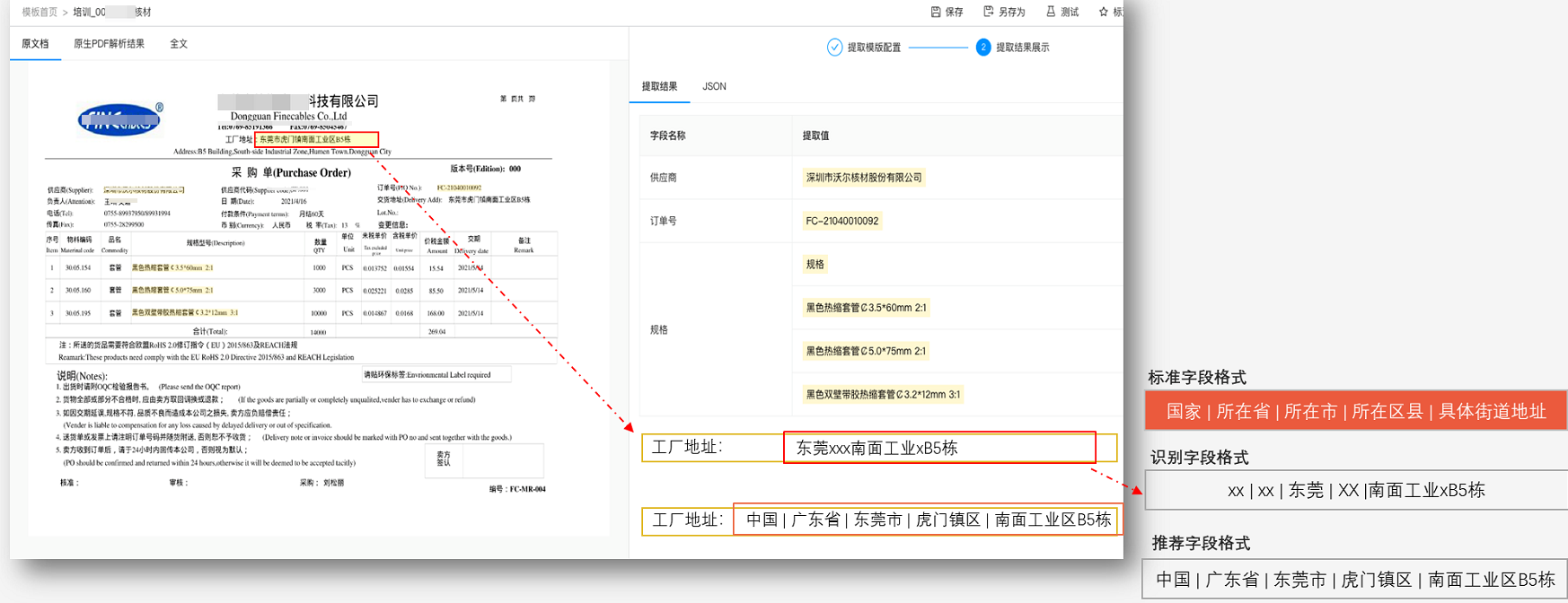Click the order number value FC-21040010092
1568x603 pixels.
pos(842,221)
